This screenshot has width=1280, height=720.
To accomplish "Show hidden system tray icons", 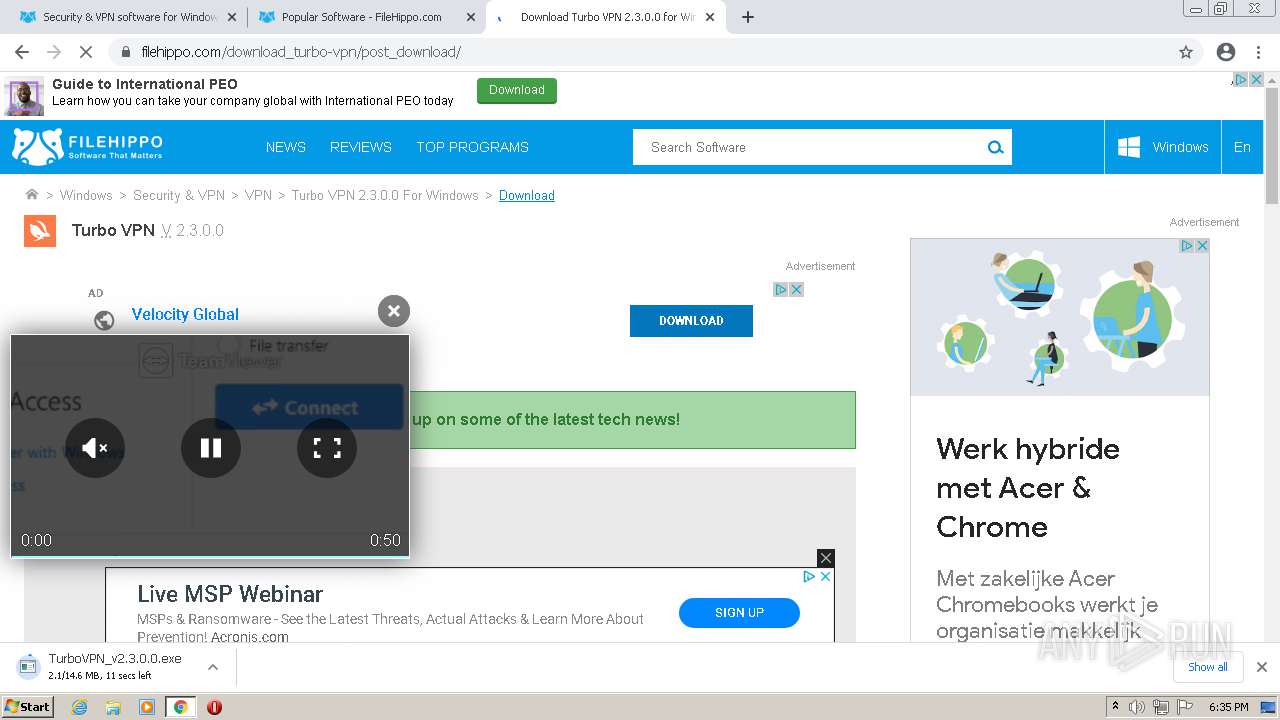I will coord(1115,706).
